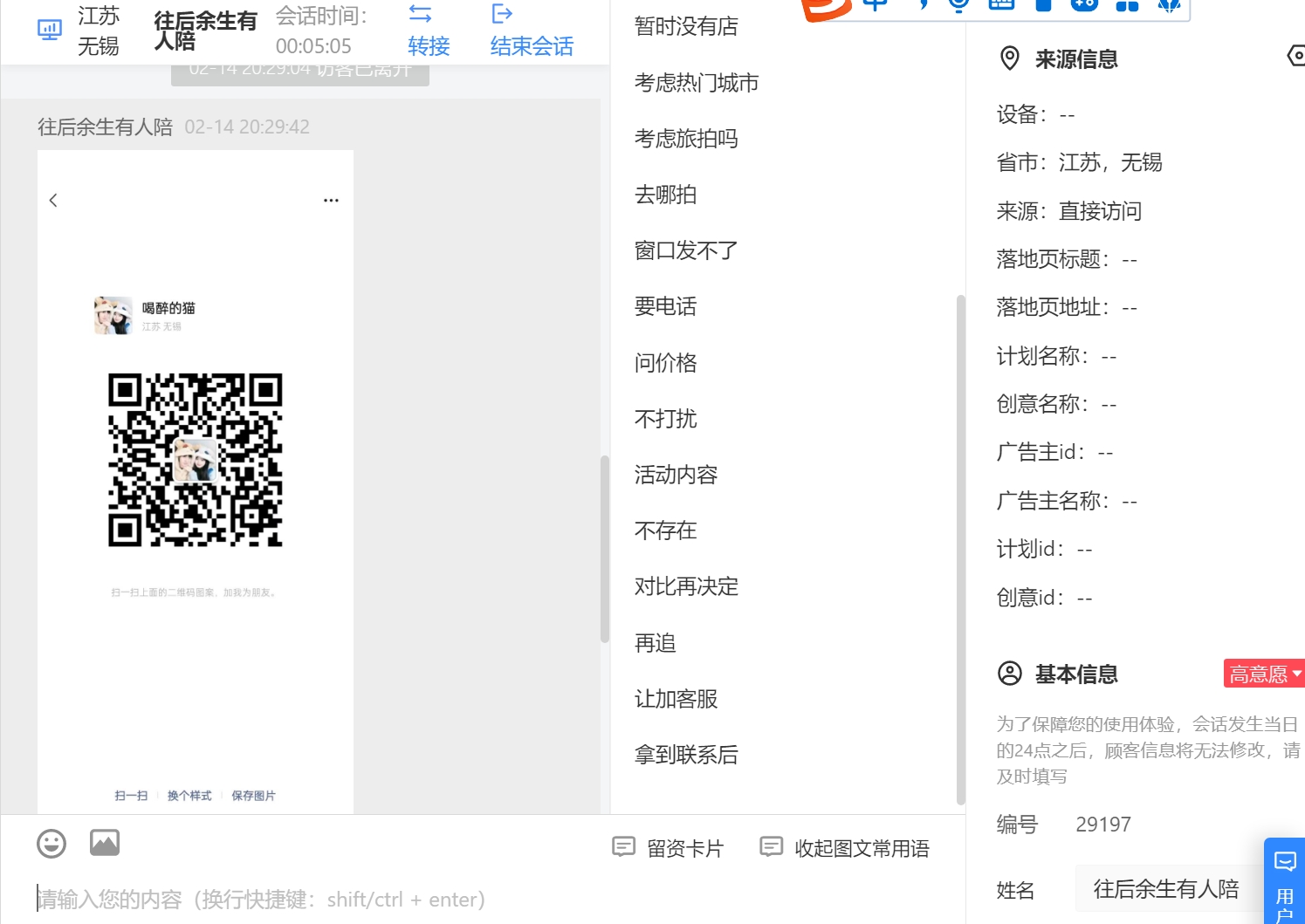Click the 落地页标题 line
Viewport: 1305px width, 924px height.
[x=1067, y=260]
